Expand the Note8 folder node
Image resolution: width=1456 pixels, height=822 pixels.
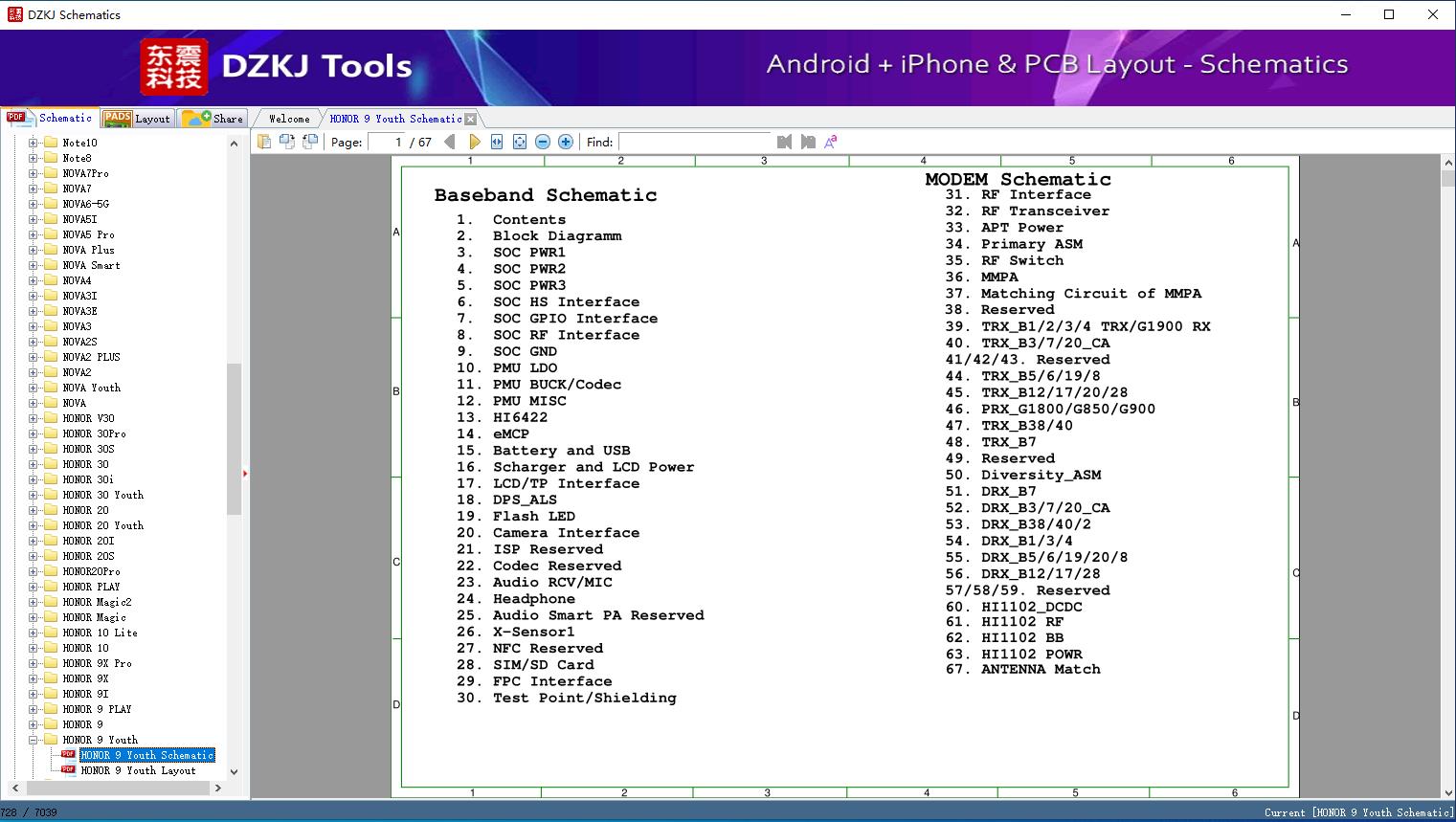click(x=34, y=158)
